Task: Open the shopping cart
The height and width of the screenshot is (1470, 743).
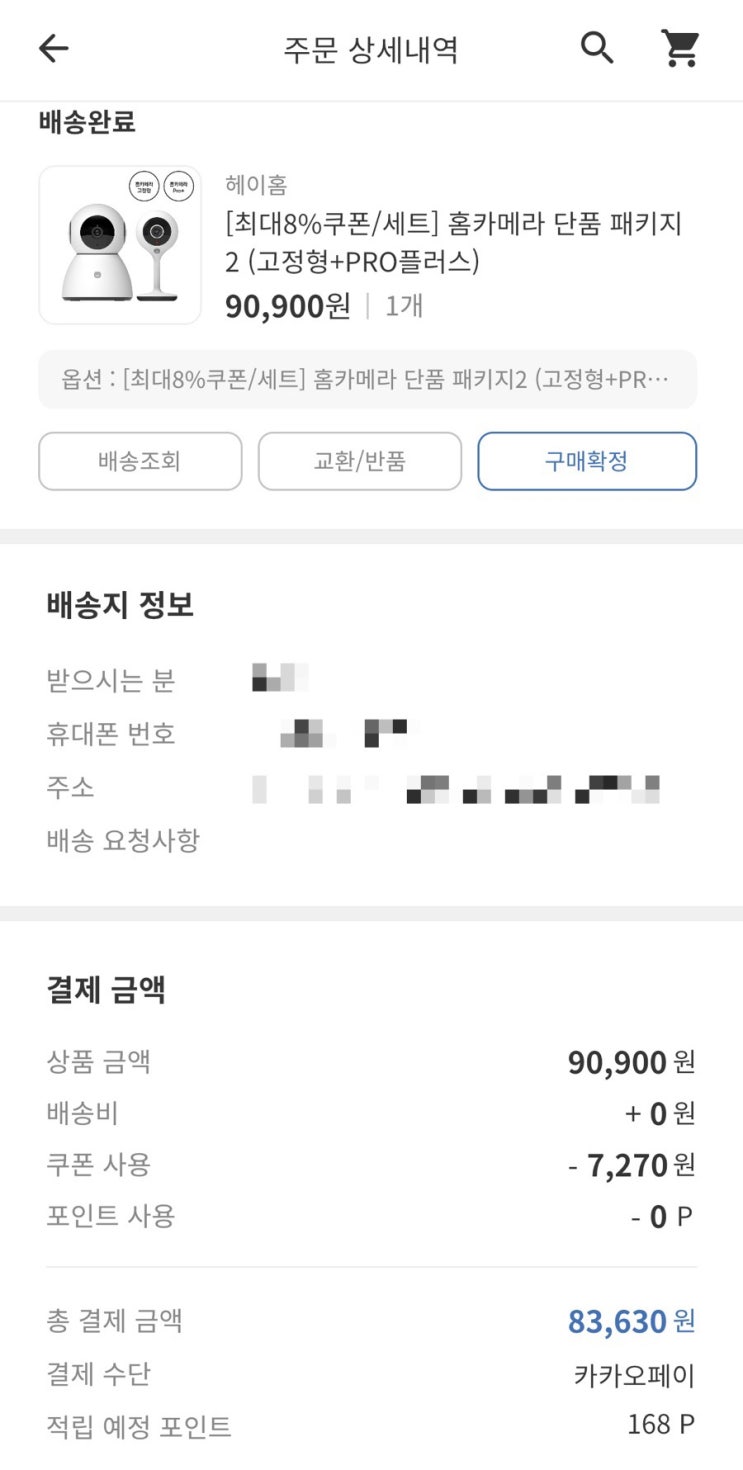Action: (680, 48)
